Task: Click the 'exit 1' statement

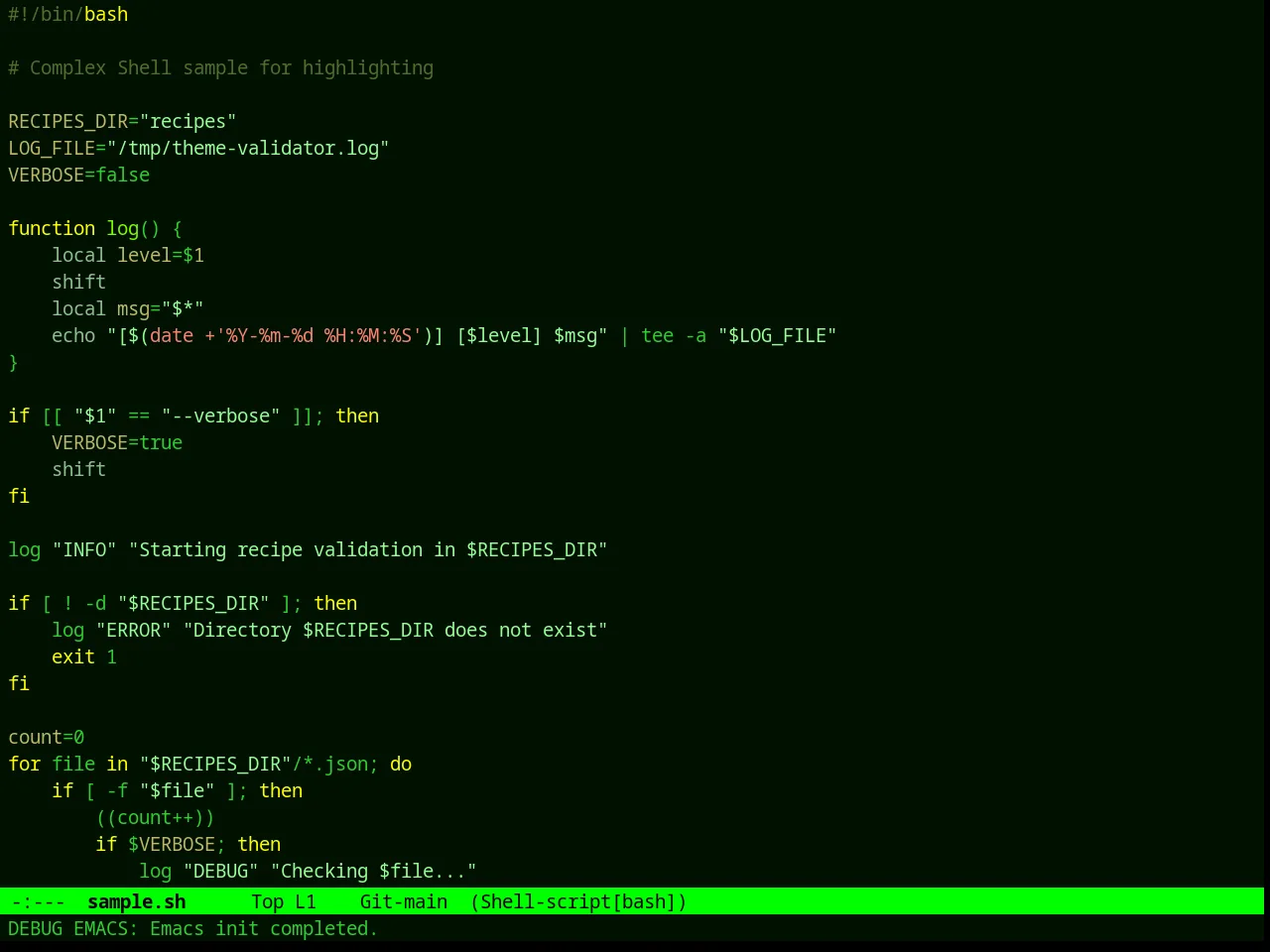Action: coord(84,657)
